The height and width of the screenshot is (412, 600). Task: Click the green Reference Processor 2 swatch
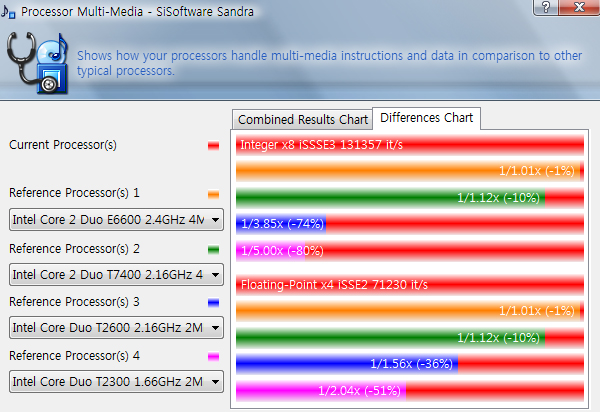point(214,250)
